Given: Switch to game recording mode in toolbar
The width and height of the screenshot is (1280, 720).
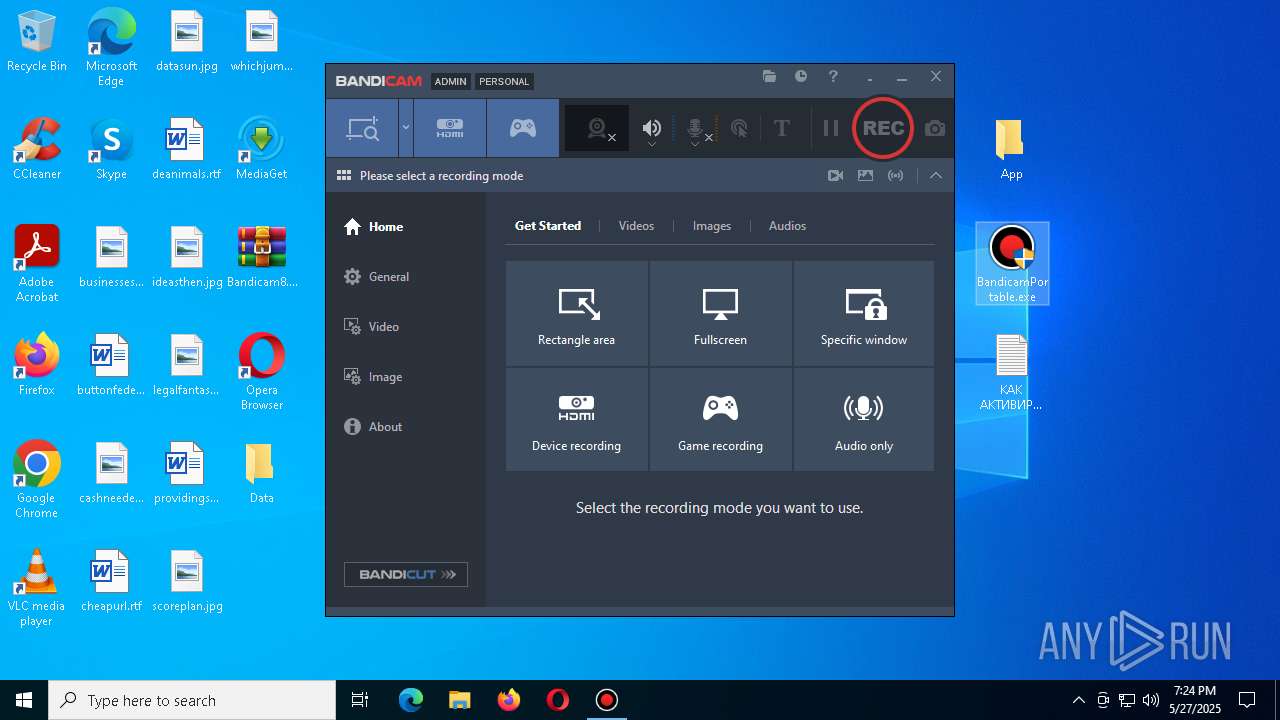Looking at the screenshot, I should click(523, 128).
